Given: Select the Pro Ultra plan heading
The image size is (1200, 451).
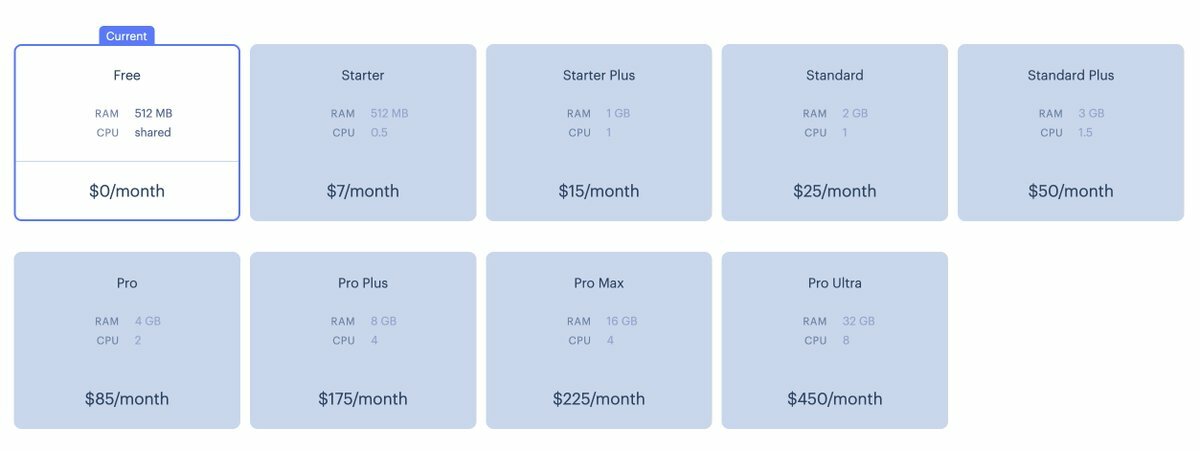Looking at the screenshot, I should coord(835,283).
